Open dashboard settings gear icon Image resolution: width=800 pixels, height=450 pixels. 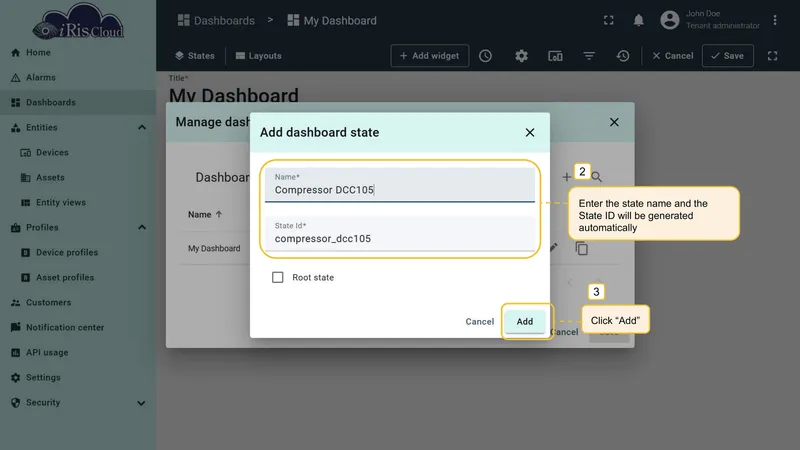click(x=521, y=56)
